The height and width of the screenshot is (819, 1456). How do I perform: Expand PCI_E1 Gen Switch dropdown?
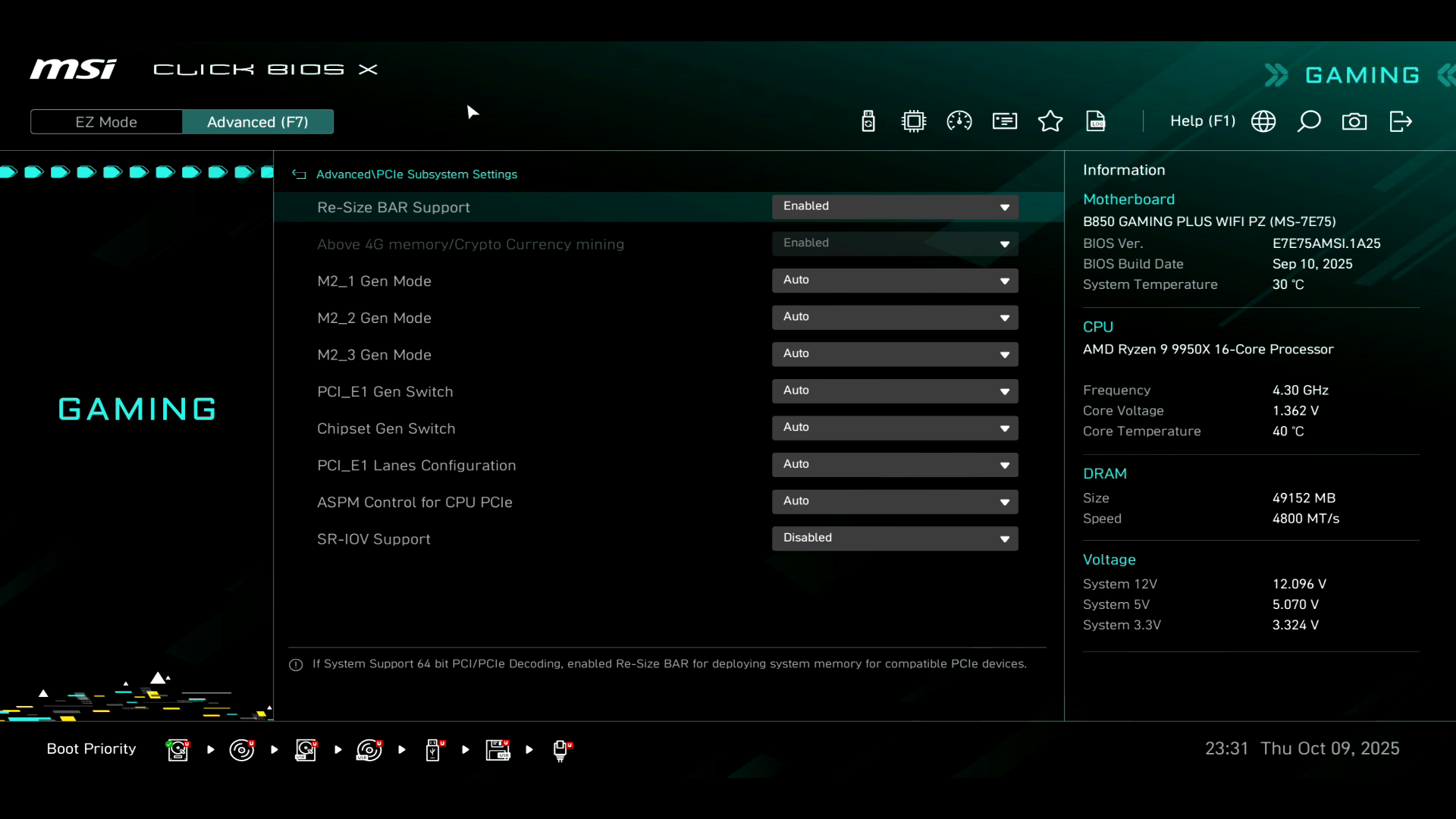[x=895, y=391]
